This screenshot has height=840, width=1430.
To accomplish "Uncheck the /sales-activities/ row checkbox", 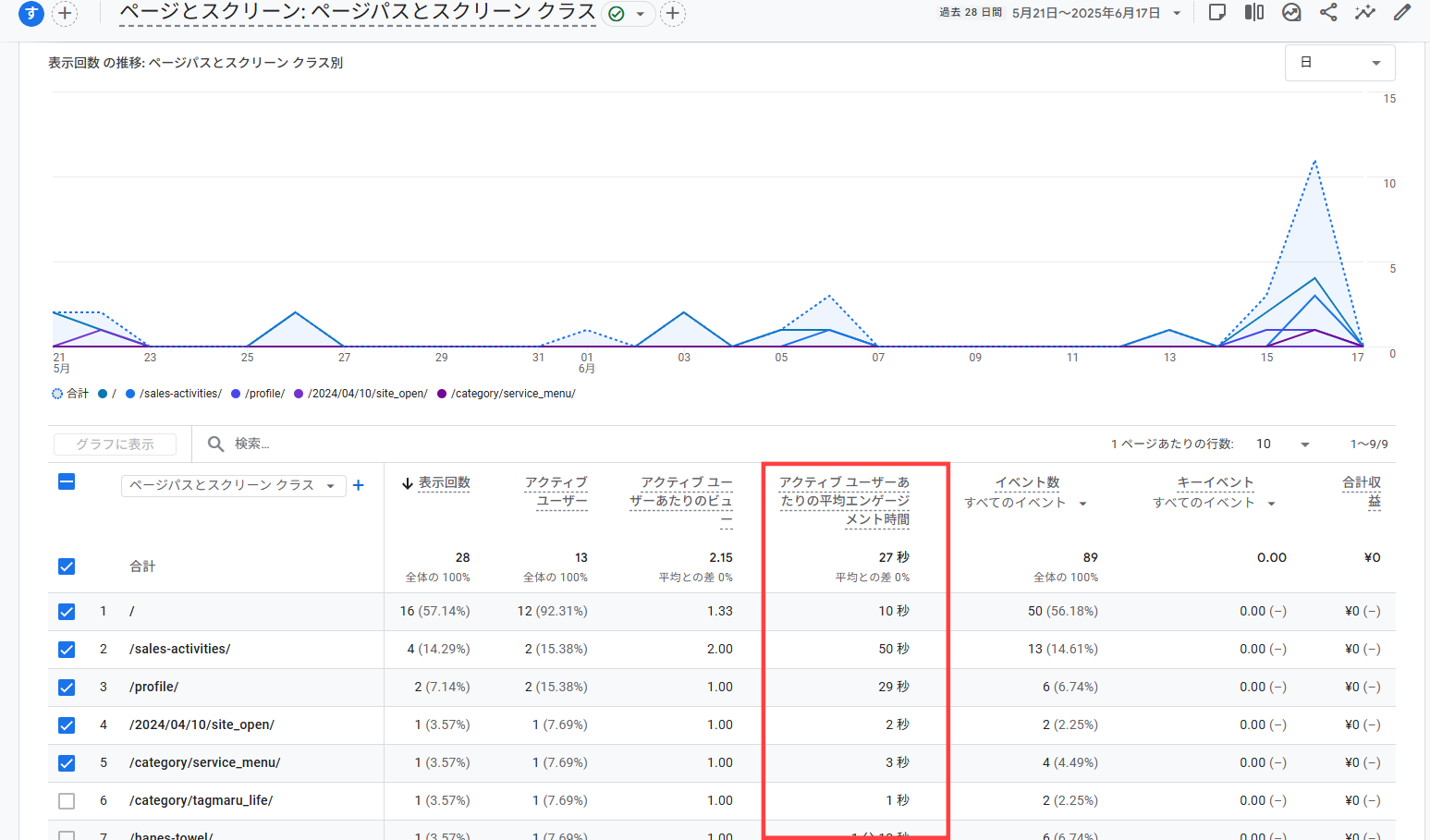I will [67, 650].
